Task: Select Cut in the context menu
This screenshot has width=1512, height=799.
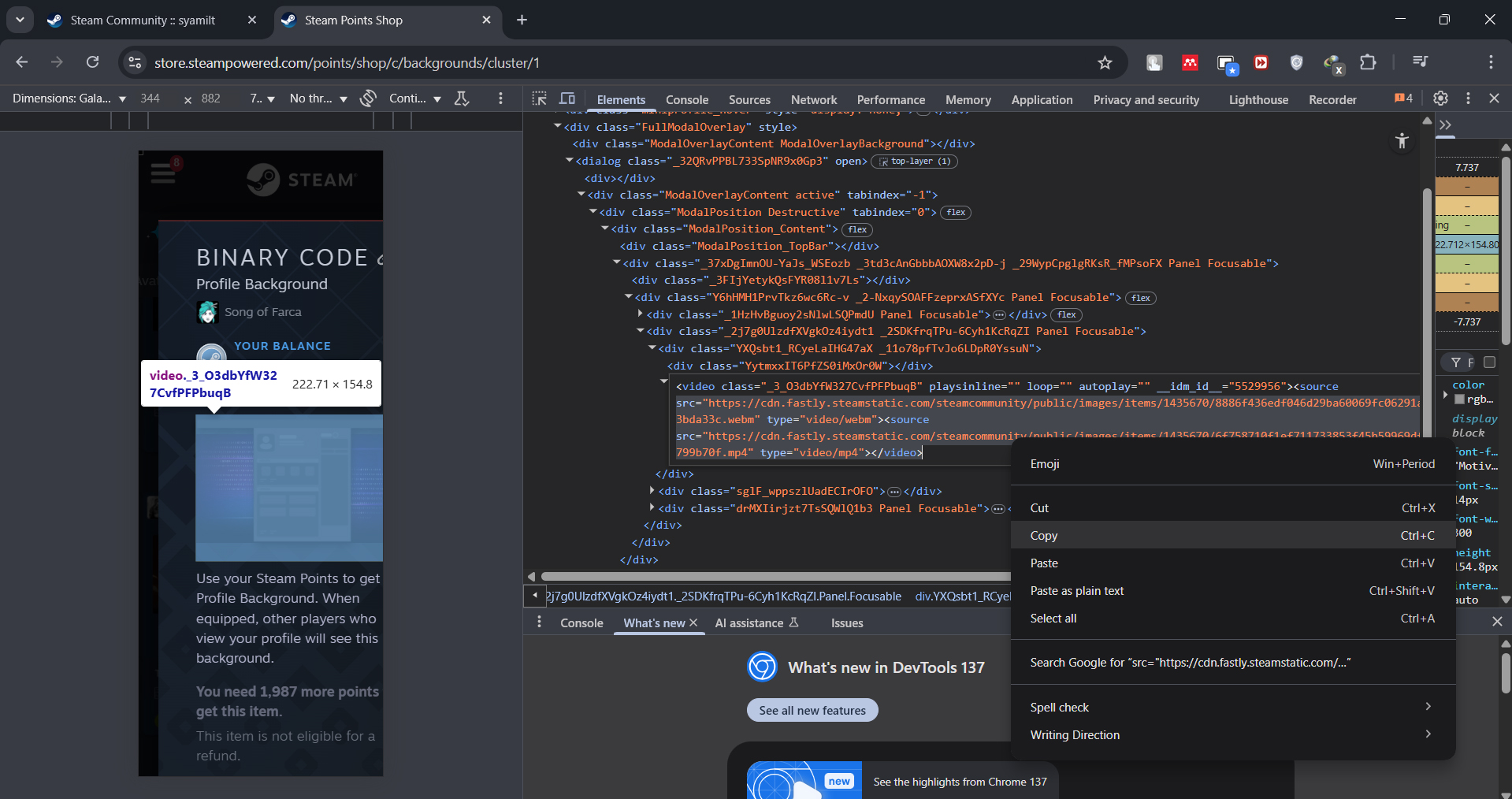Action: coord(1232,507)
